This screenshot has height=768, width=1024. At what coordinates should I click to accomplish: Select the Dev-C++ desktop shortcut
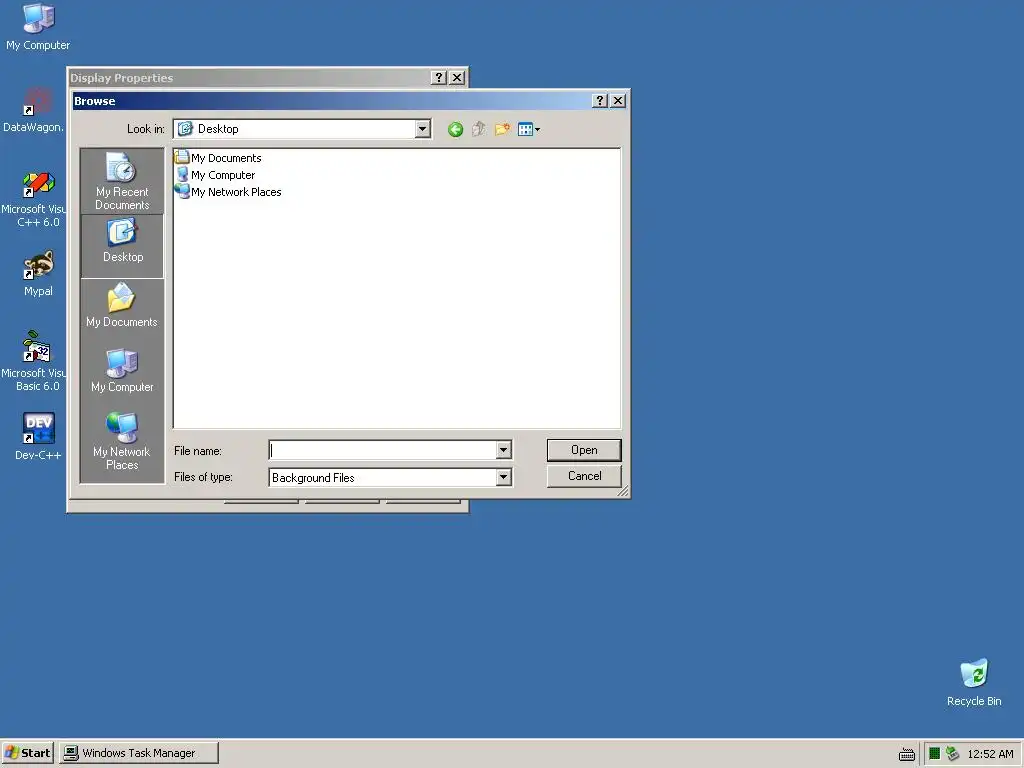(x=38, y=436)
